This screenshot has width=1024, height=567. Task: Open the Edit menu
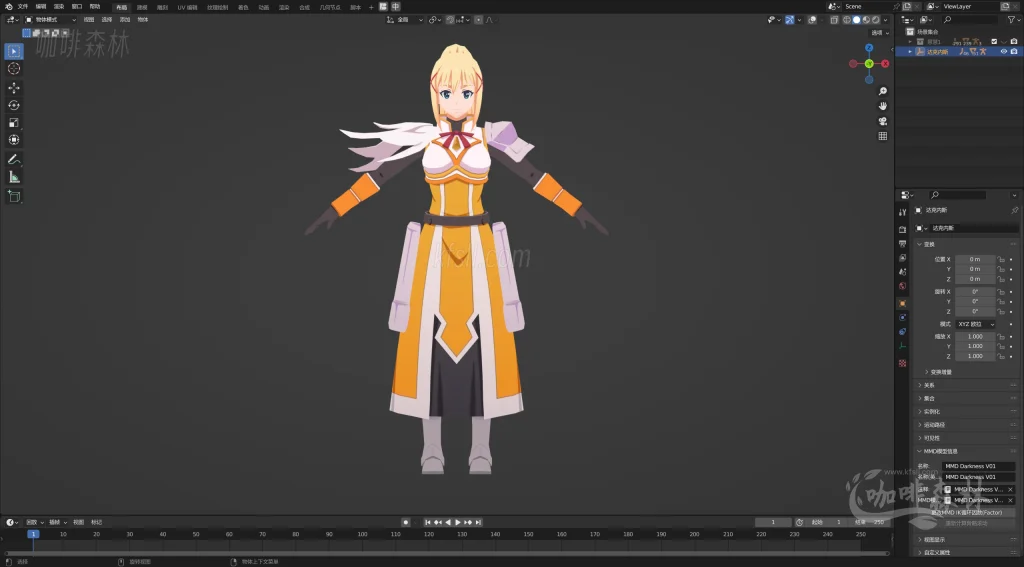41,7
